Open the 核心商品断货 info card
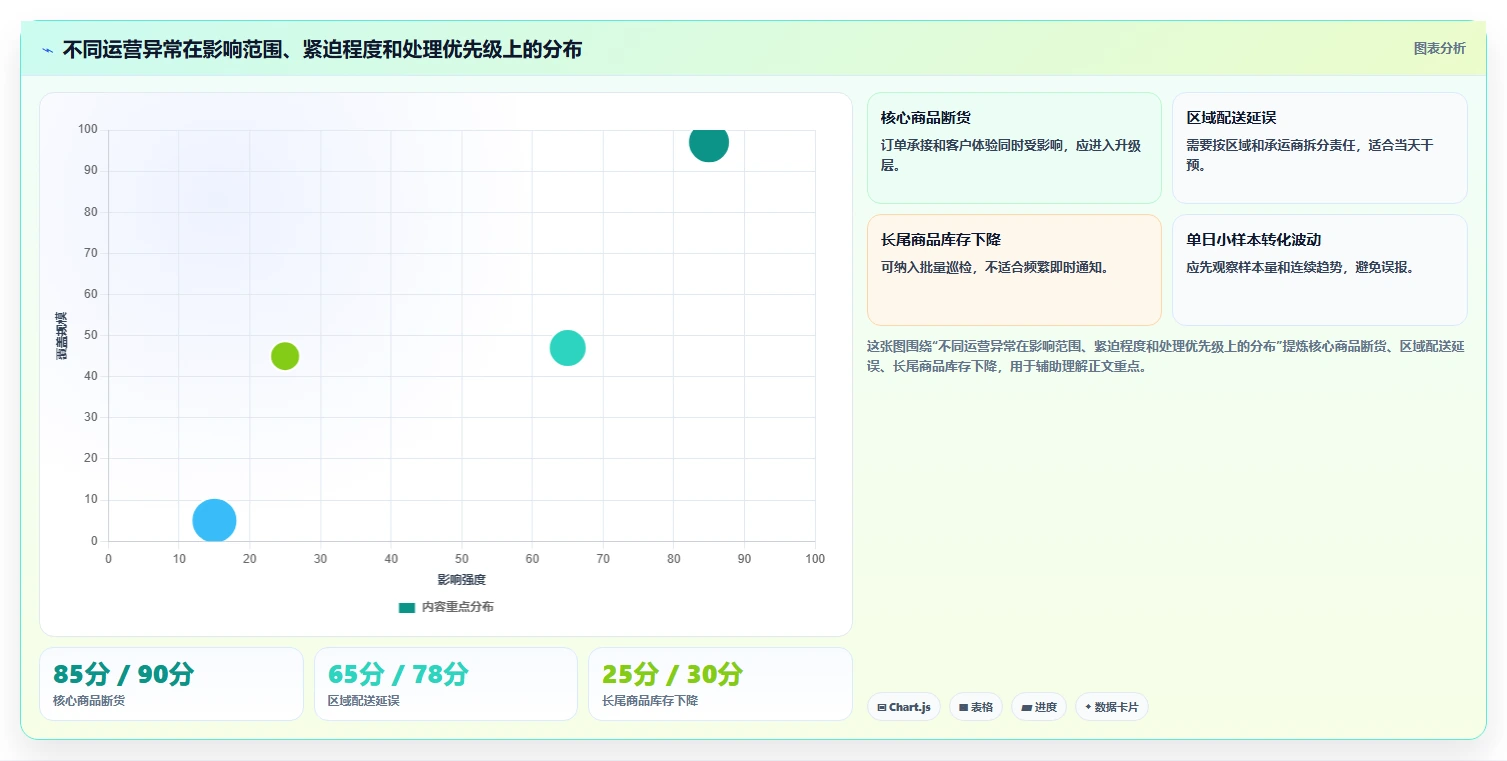The image size is (1507, 761). point(1014,148)
